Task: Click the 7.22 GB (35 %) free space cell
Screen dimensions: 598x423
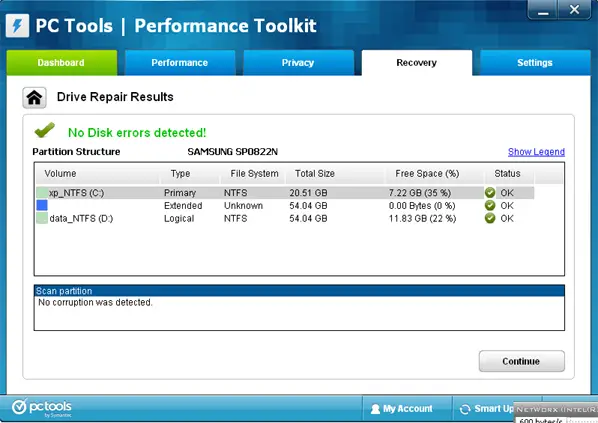Action: click(x=420, y=193)
